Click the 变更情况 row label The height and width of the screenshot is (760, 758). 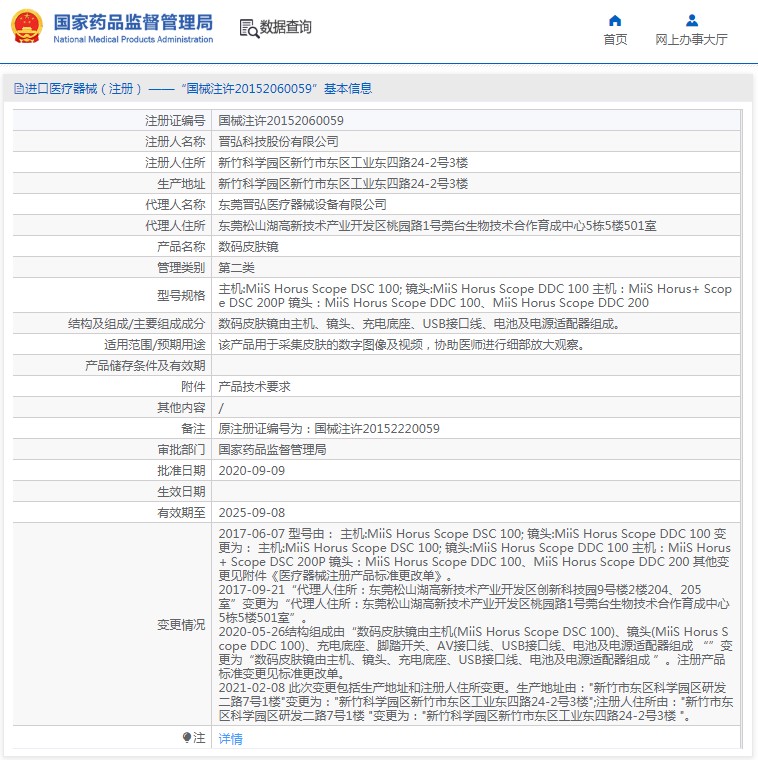tap(181, 624)
